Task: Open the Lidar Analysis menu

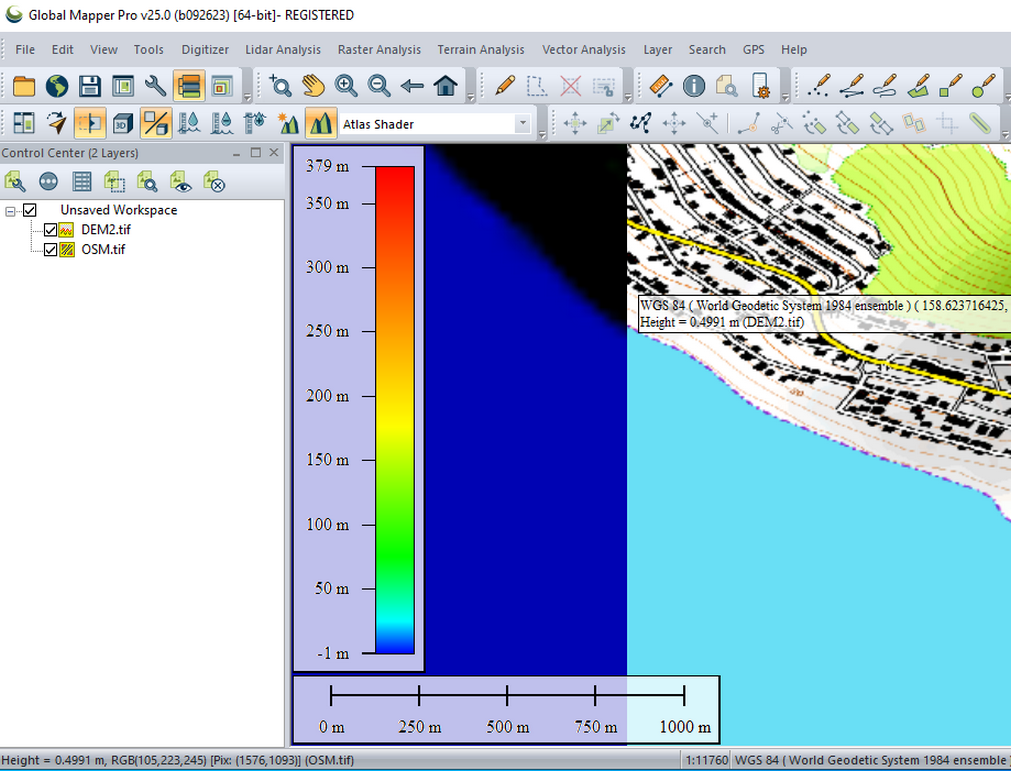Action: click(283, 49)
